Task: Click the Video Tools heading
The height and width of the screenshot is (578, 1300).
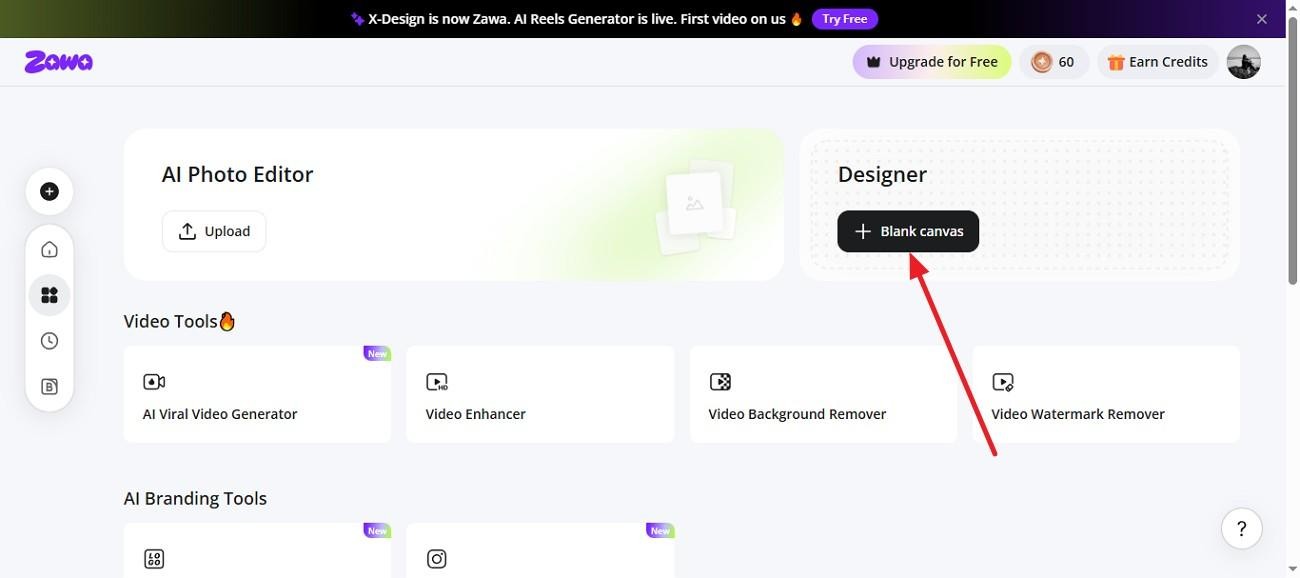Action: click(180, 321)
